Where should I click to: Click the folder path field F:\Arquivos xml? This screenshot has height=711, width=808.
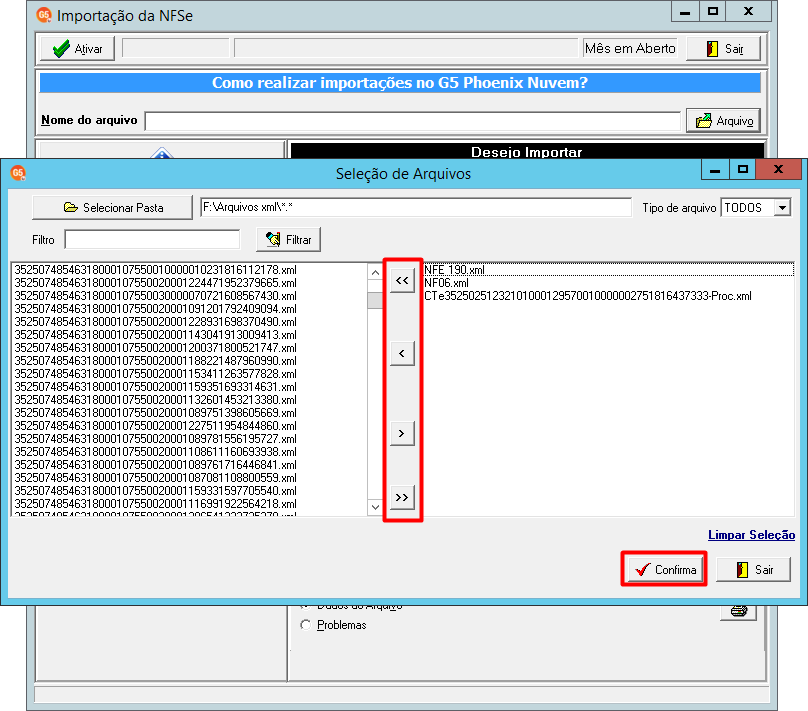(416, 207)
